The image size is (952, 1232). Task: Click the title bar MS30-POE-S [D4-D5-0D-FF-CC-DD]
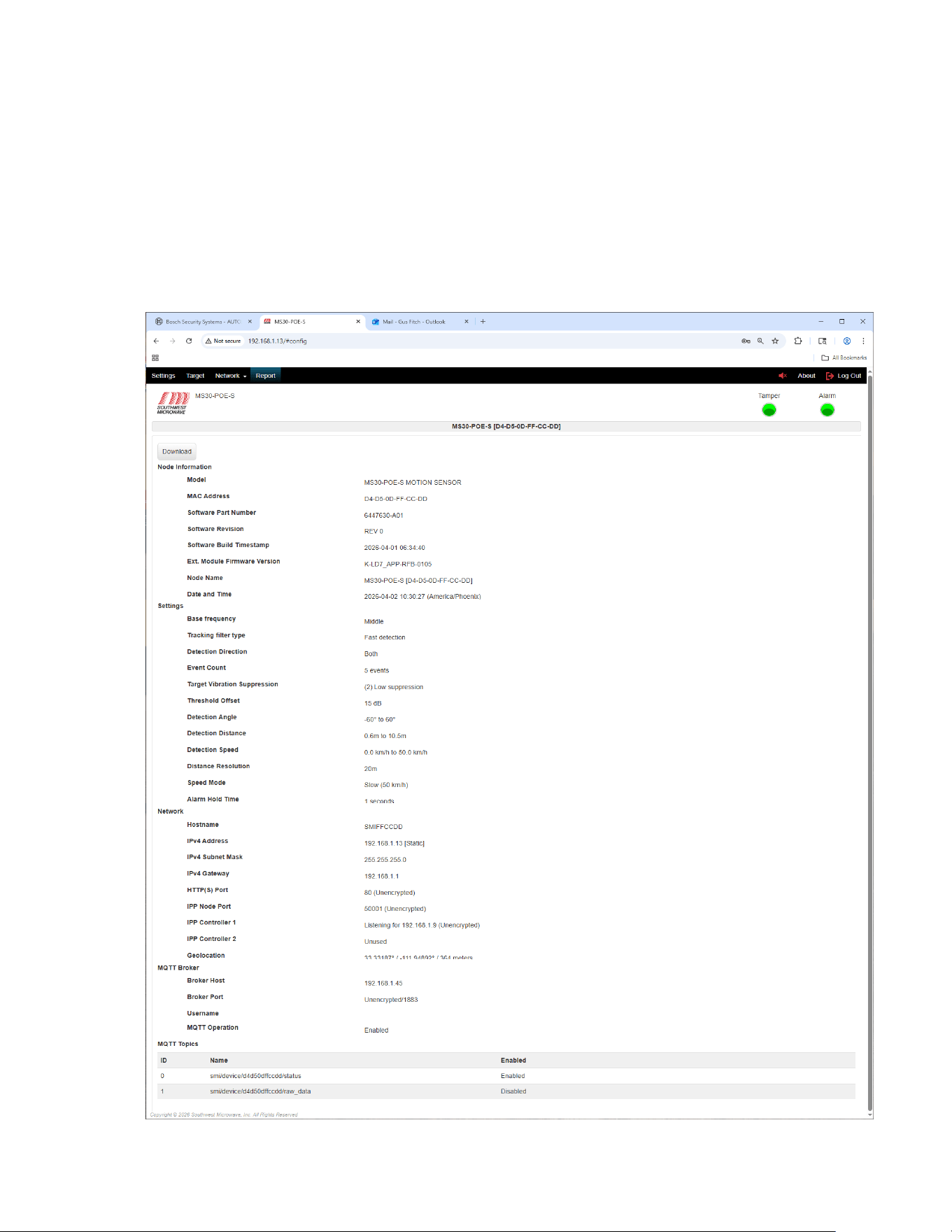point(506,426)
